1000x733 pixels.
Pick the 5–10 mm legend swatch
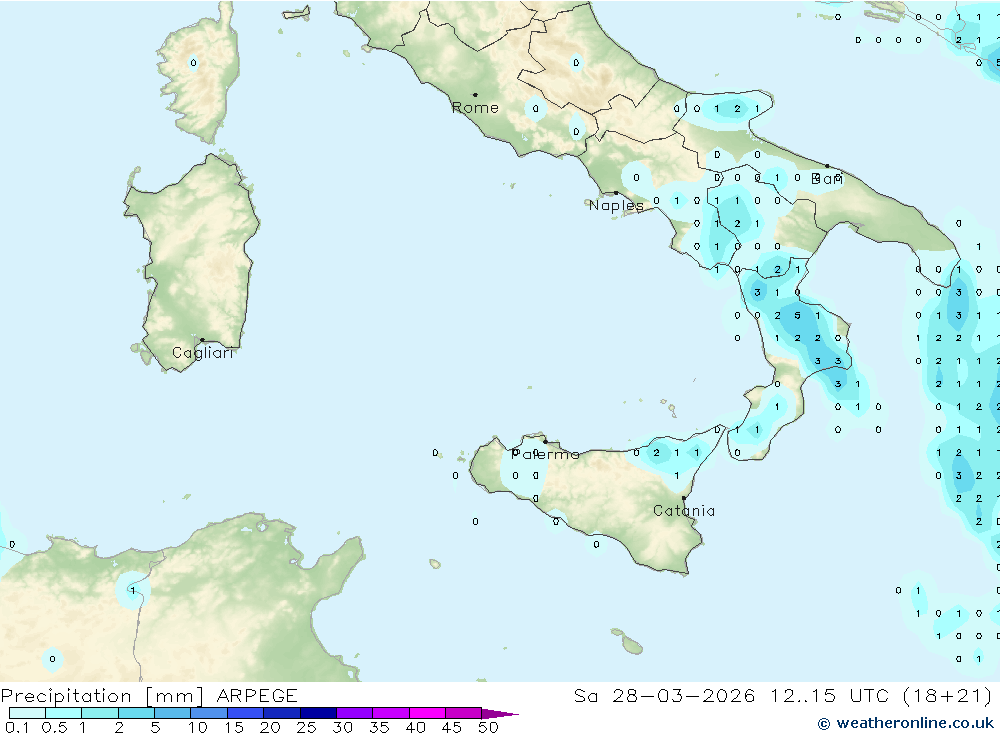pyautogui.click(x=172, y=713)
